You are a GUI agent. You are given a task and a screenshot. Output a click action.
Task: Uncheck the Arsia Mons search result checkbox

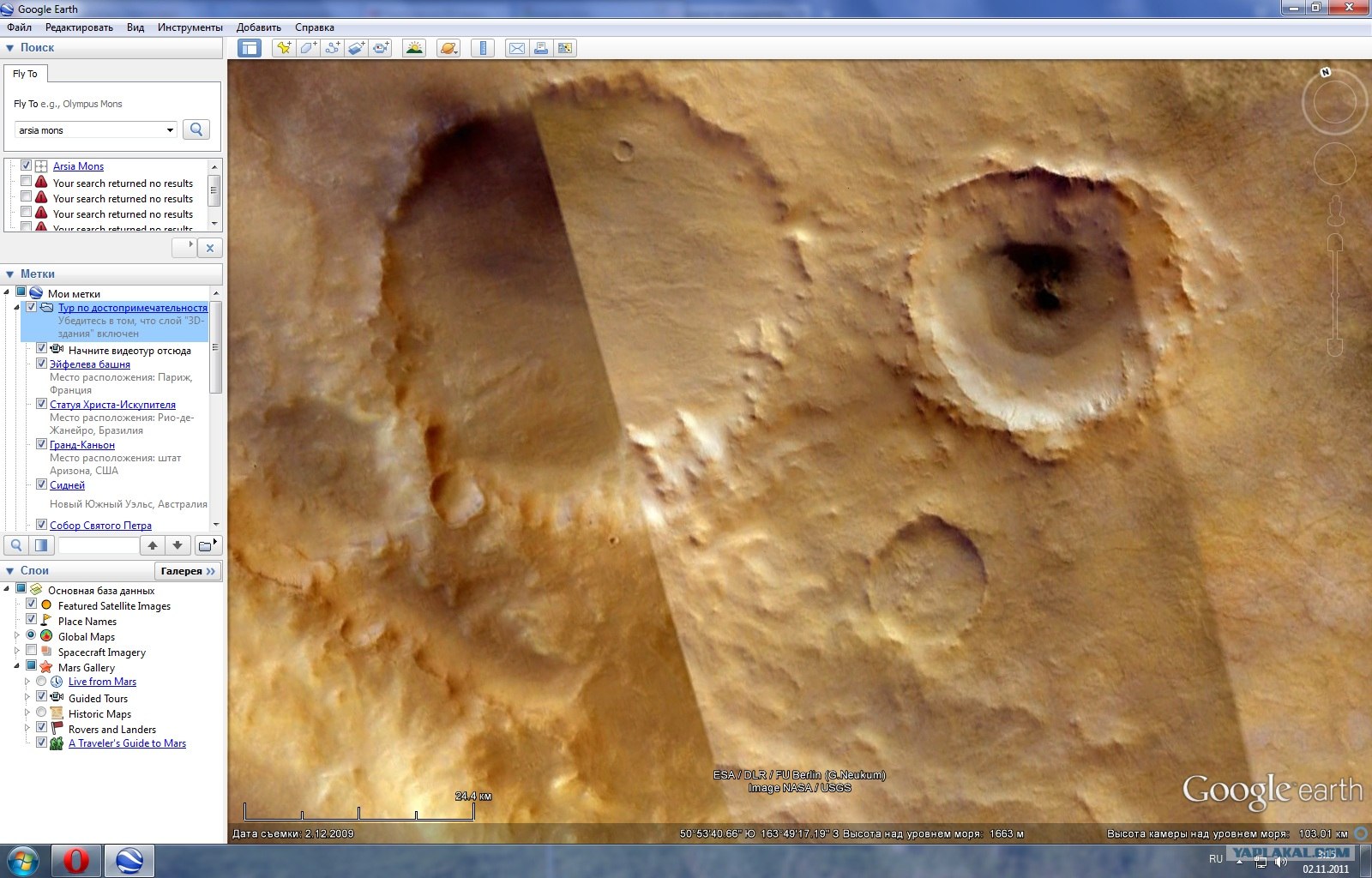coord(27,165)
